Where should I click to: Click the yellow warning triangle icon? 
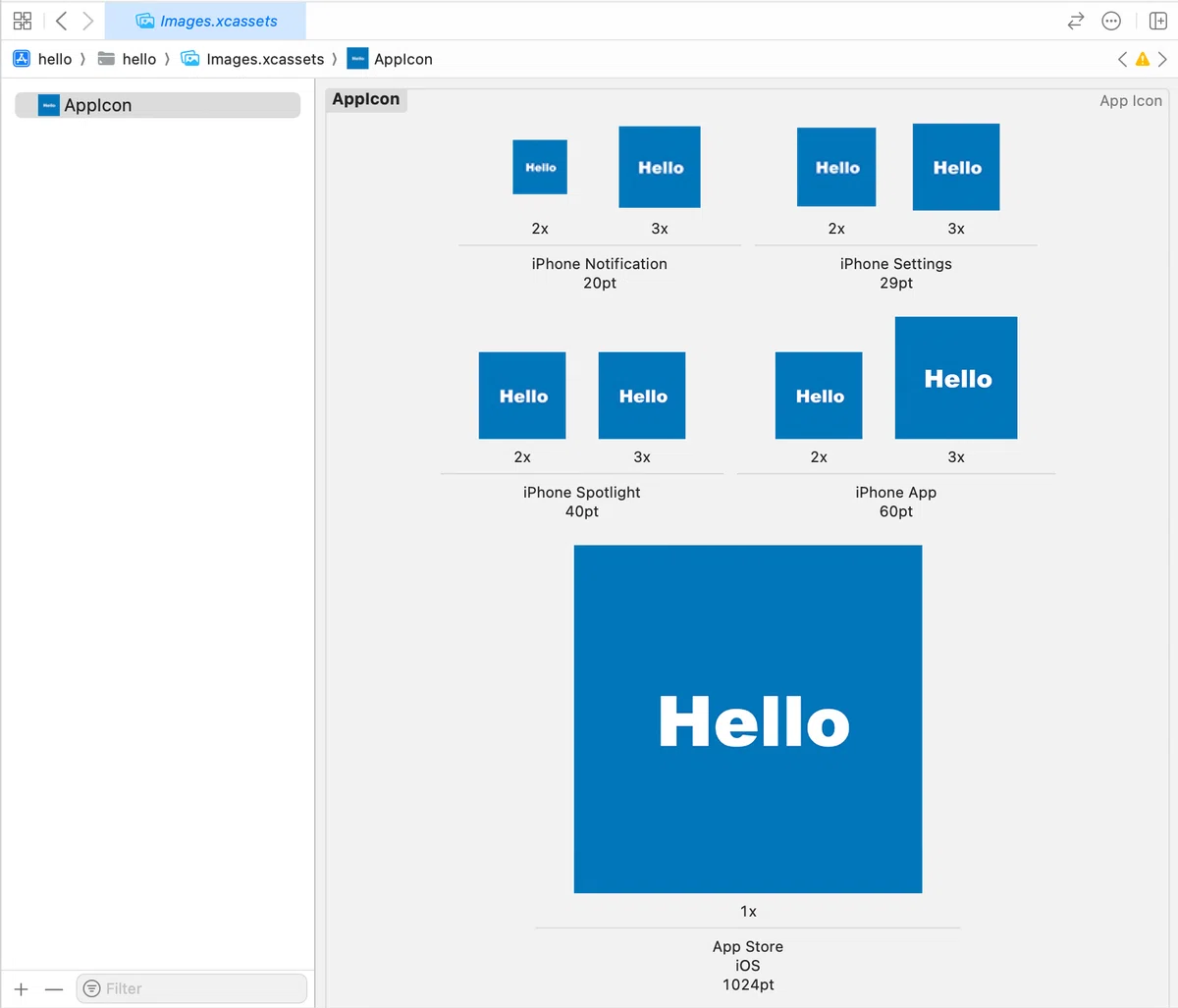(x=1143, y=59)
